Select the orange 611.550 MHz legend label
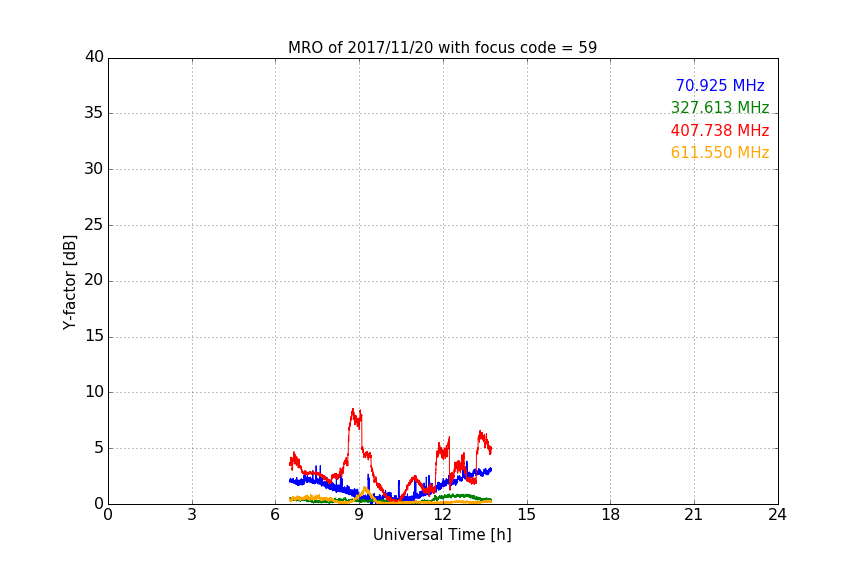Image resolution: width=864 pixels, height=576 pixels. click(x=720, y=152)
